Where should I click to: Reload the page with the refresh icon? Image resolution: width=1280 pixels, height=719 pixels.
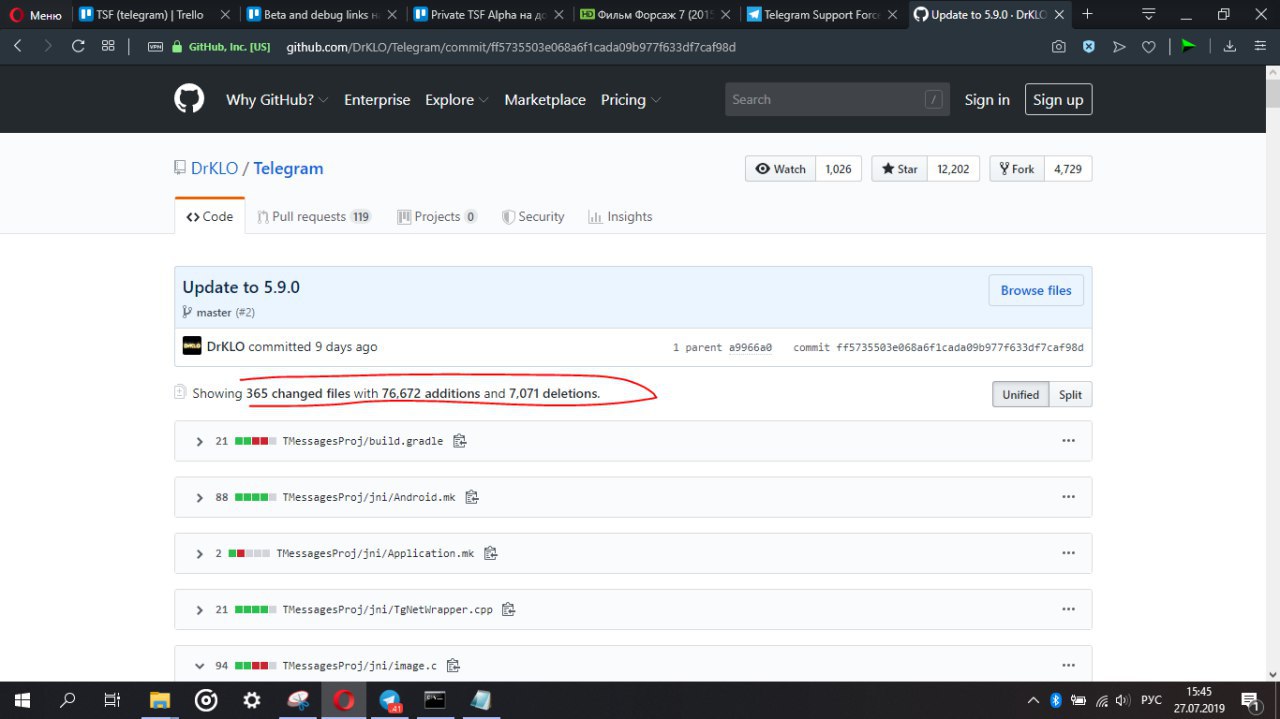(78, 46)
